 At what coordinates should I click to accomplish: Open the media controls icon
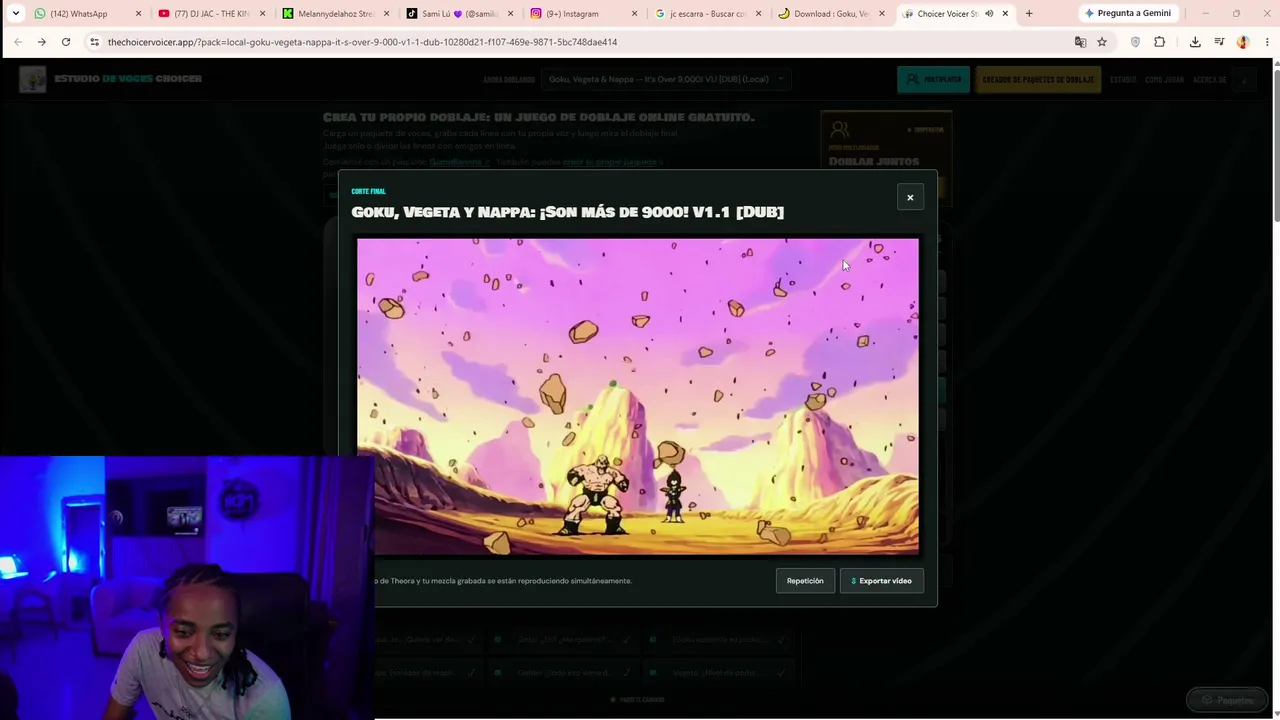[x=1219, y=42]
